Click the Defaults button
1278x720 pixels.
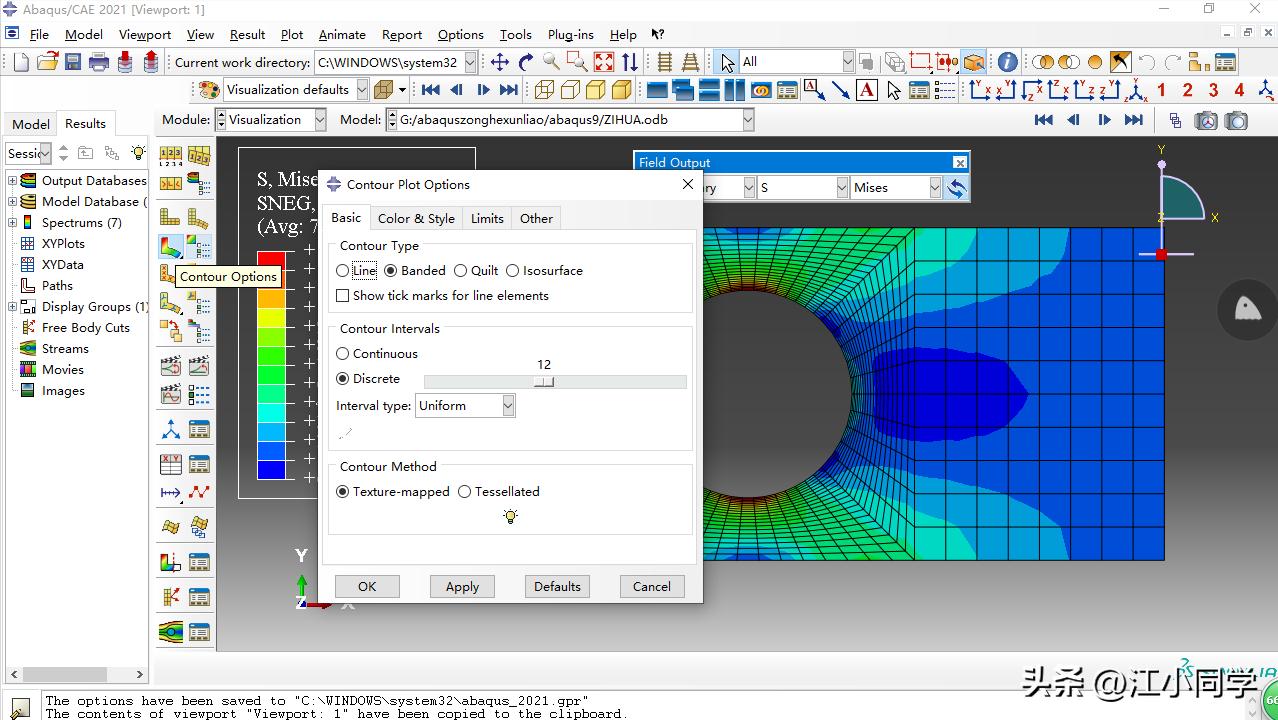tap(557, 587)
